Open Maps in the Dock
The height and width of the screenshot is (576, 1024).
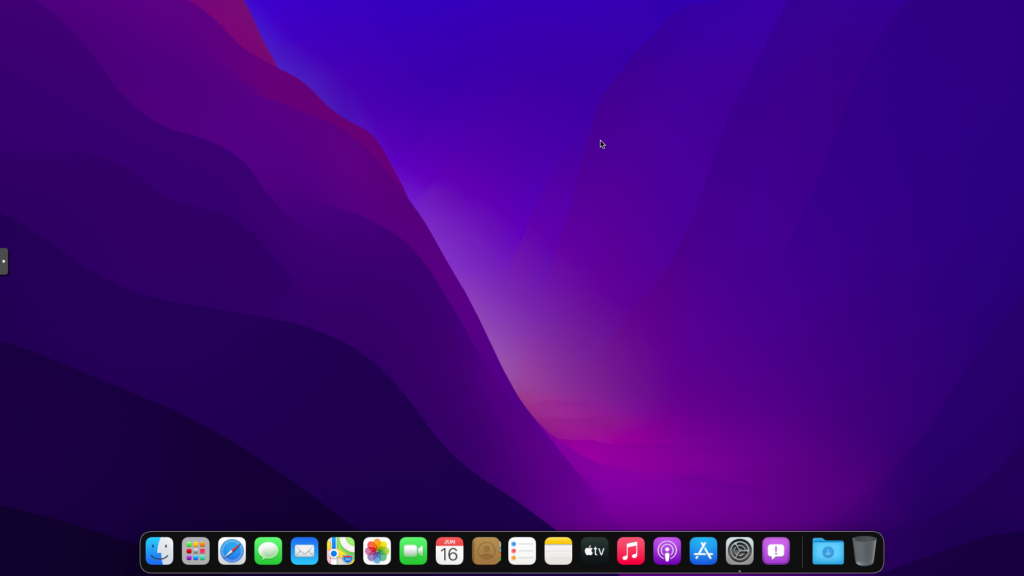341,551
